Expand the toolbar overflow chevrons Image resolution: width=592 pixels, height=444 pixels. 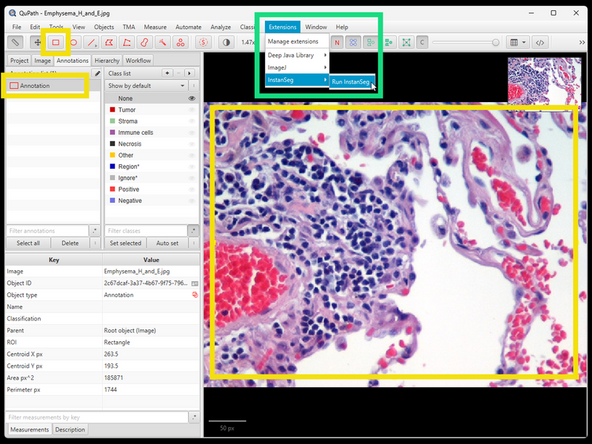(582, 43)
